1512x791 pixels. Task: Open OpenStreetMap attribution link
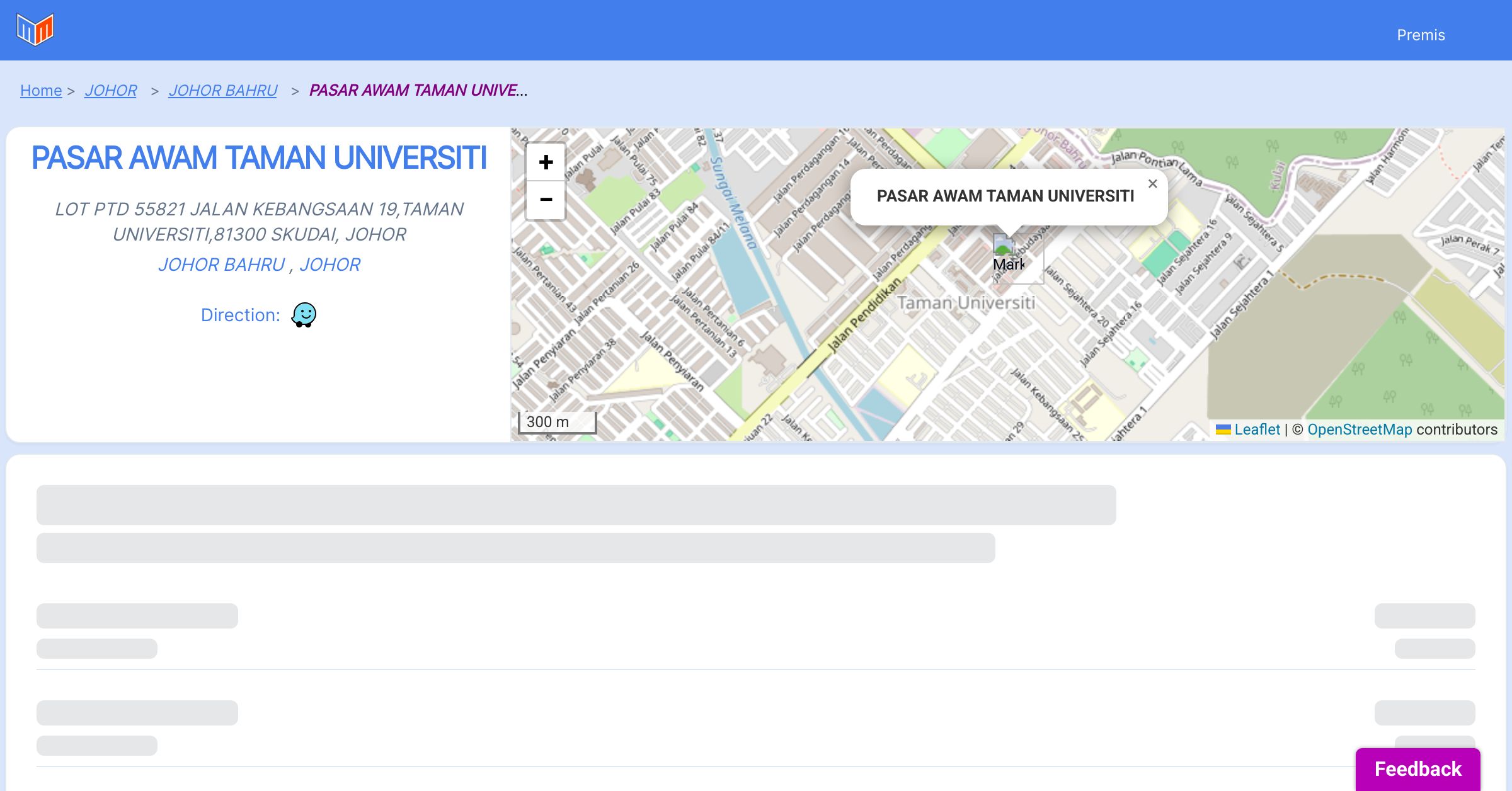pos(1360,430)
